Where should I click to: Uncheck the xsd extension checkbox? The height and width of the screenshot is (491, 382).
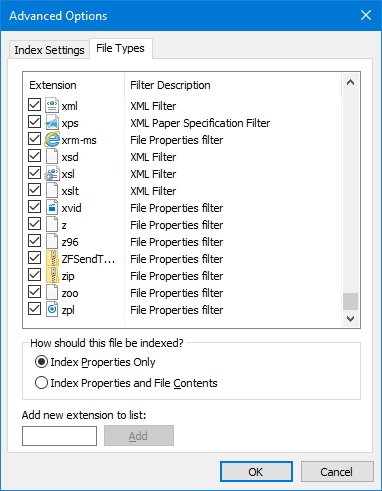point(34,156)
